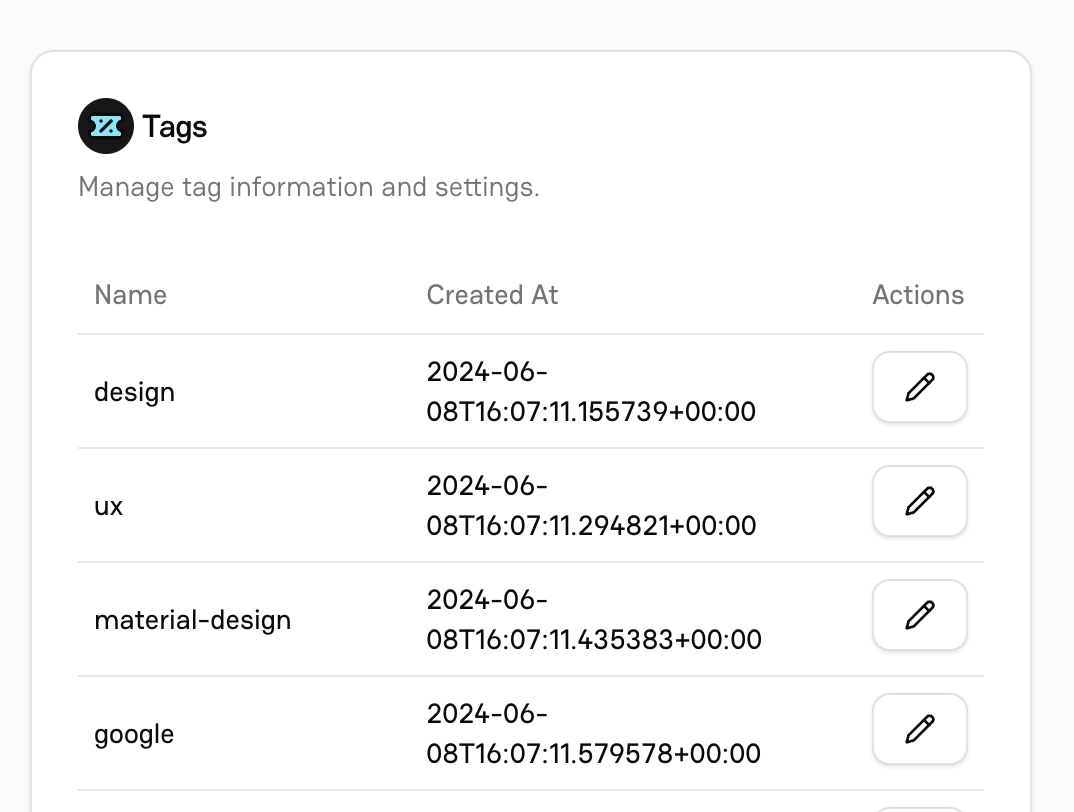Click the material-design creation timestamp
Viewport: 1074px width, 812px height.
593,620
